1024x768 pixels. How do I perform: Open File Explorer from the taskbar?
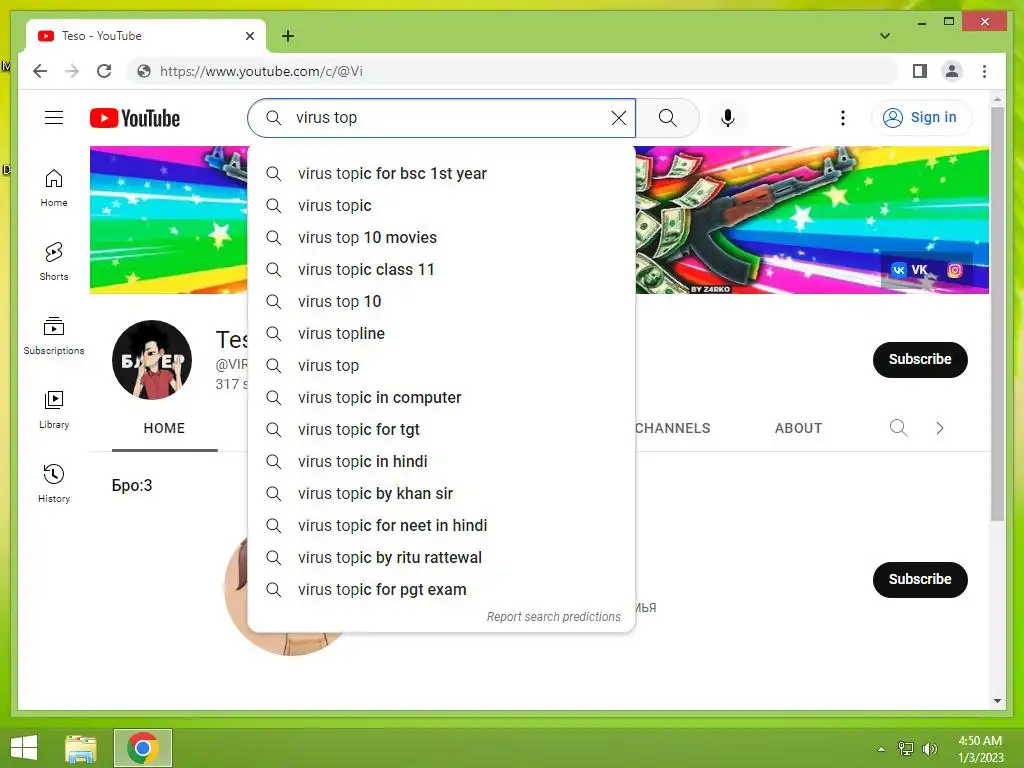[x=81, y=748]
